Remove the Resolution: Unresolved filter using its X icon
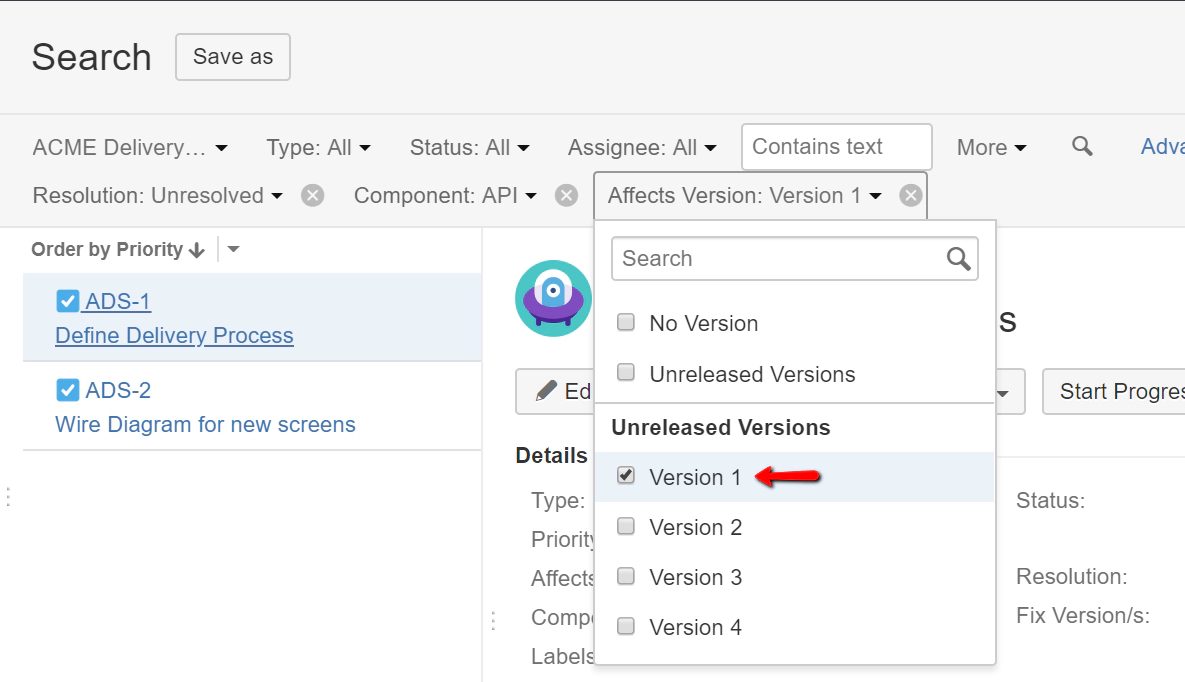Image resolution: width=1185 pixels, height=682 pixels. pos(311,195)
